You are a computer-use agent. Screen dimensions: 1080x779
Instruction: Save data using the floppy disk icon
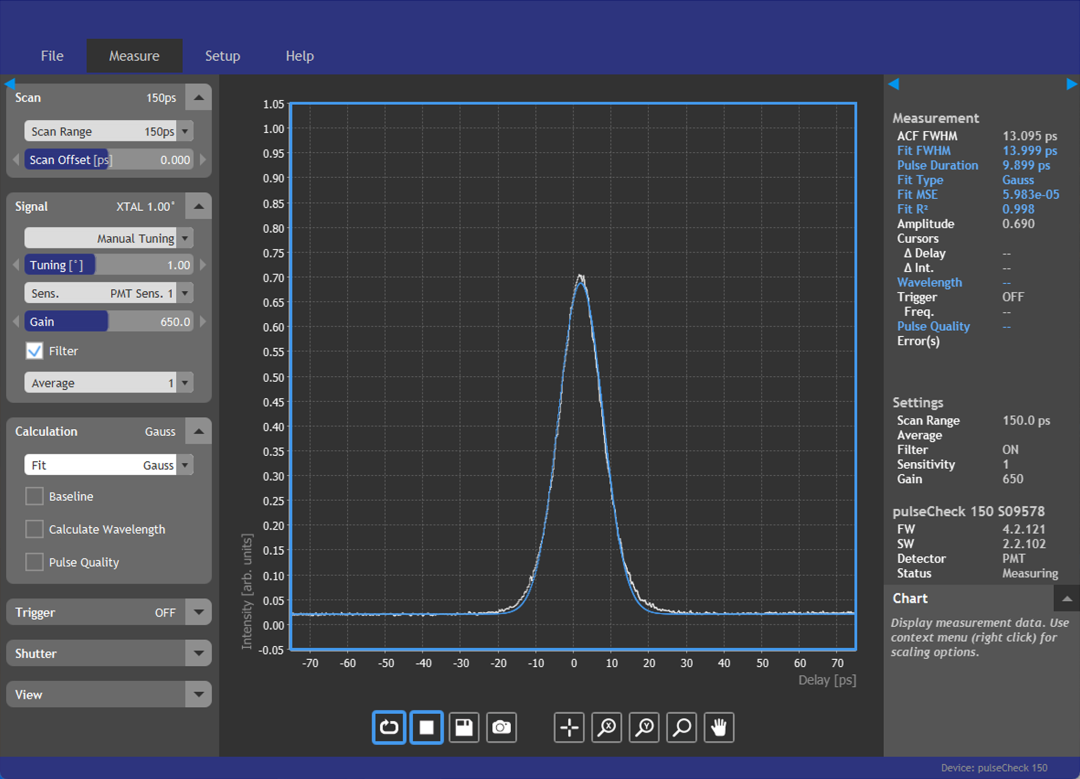point(464,727)
